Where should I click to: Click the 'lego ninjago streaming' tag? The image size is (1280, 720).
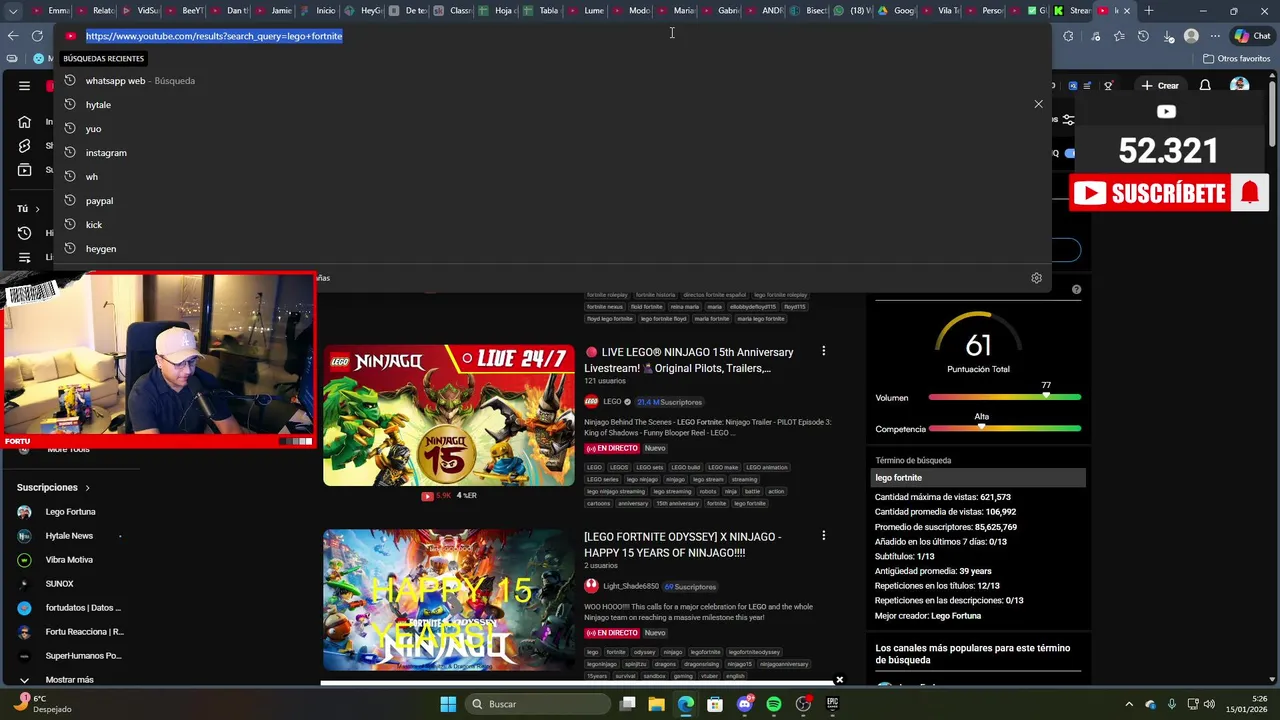(x=616, y=492)
